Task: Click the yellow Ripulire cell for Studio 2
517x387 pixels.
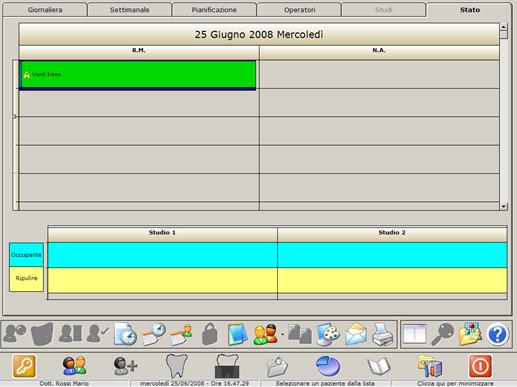Action: click(x=392, y=280)
